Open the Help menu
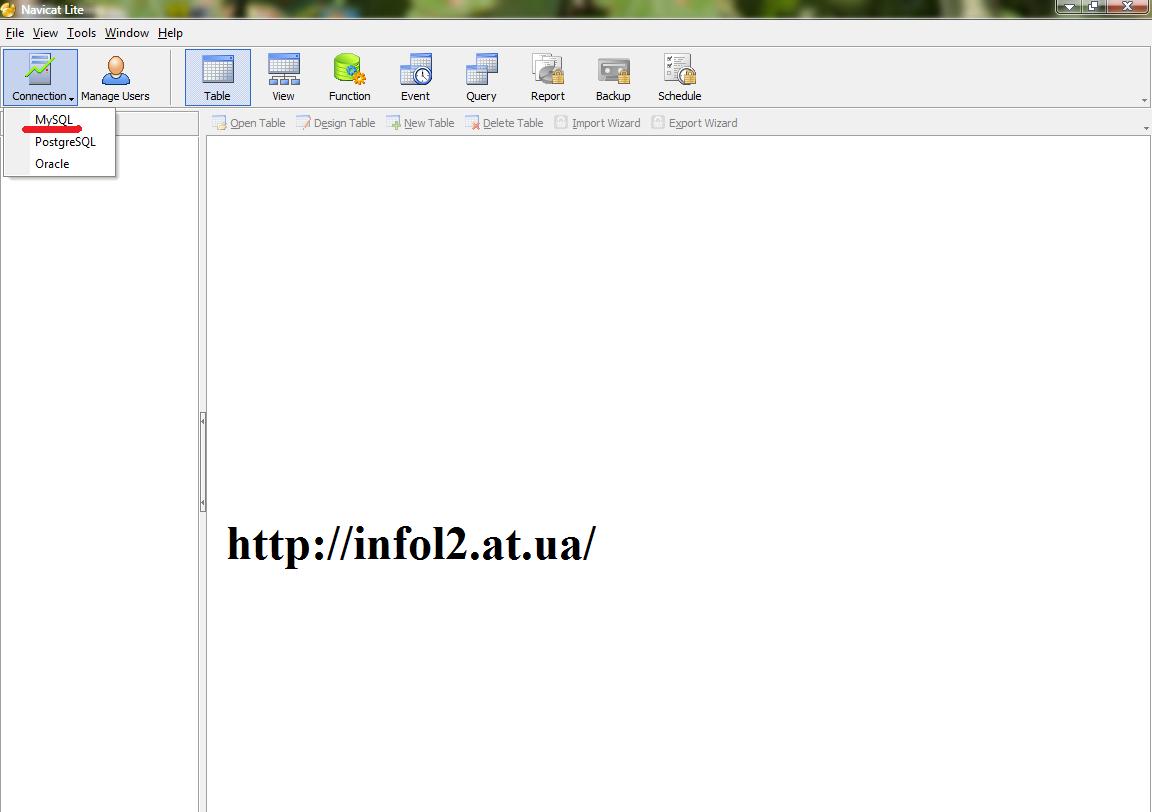1152x812 pixels. click(170, 33)
